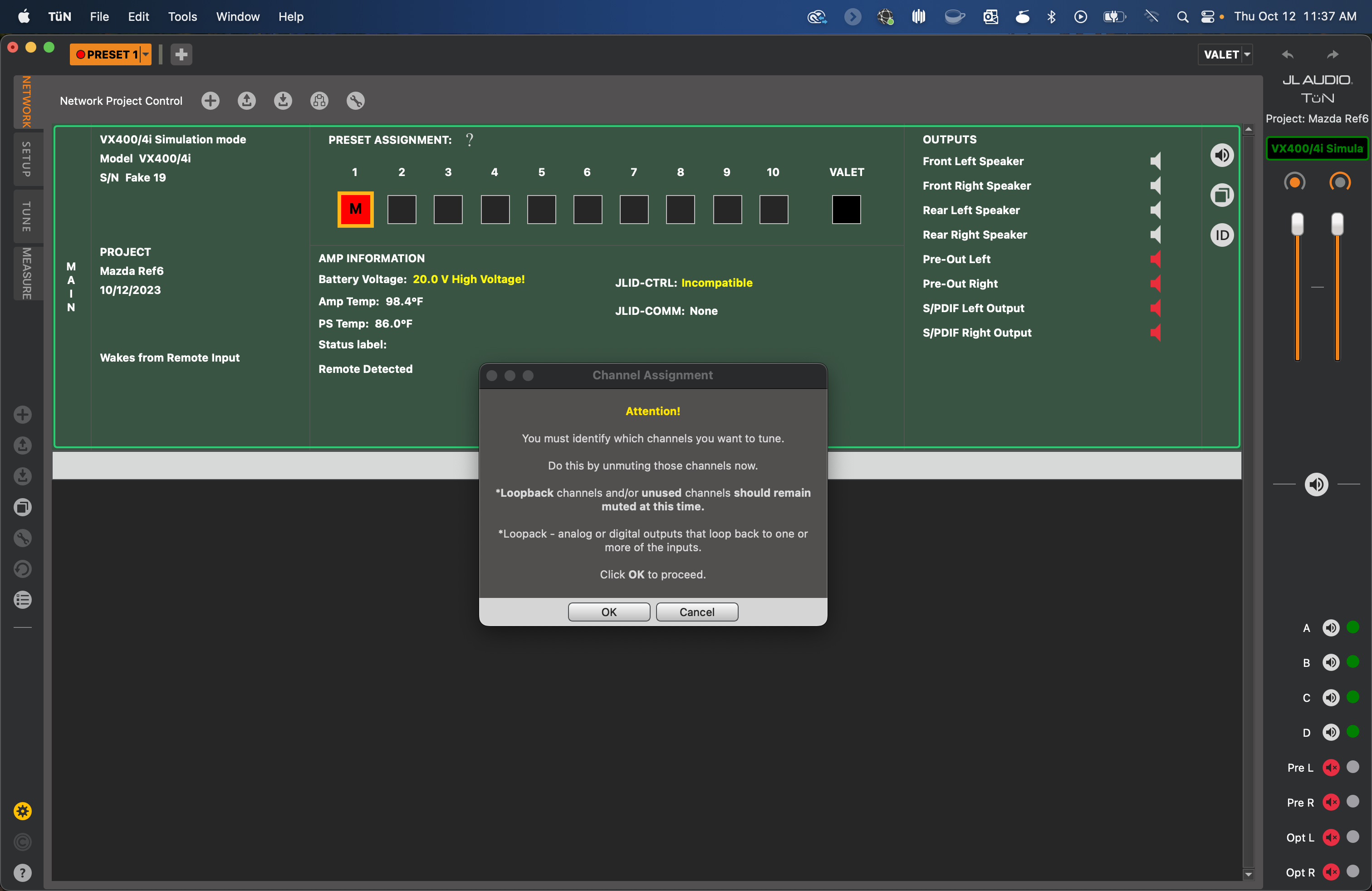
Task: Click the wrench icon in Network Project Control toolbar
Action: point(356,101)
